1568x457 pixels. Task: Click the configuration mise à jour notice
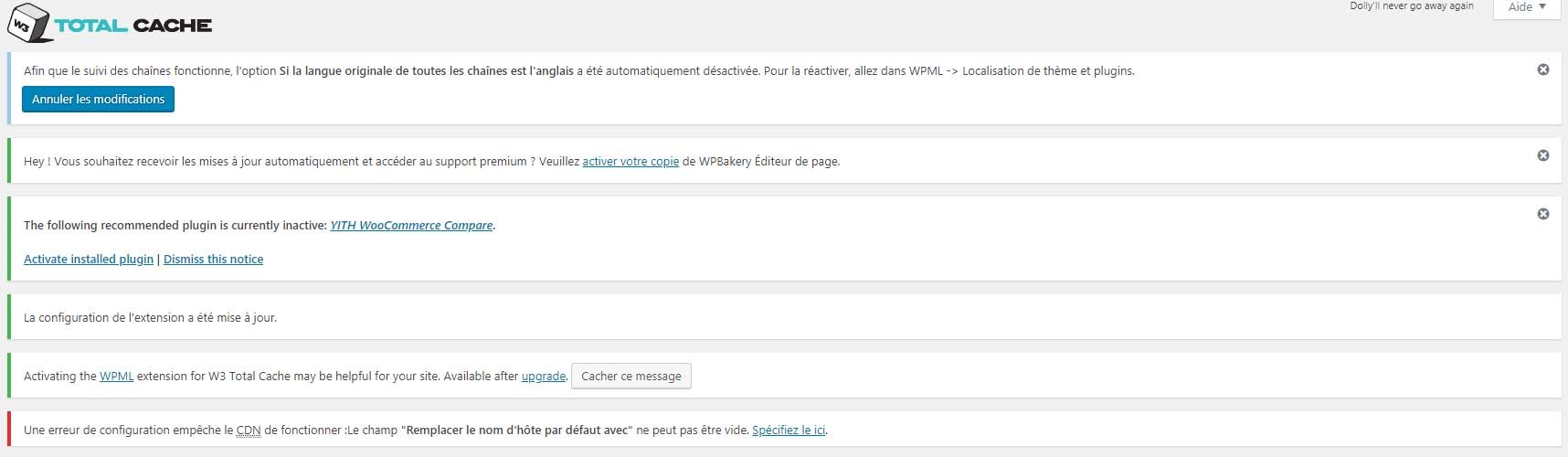click(150, 318)
